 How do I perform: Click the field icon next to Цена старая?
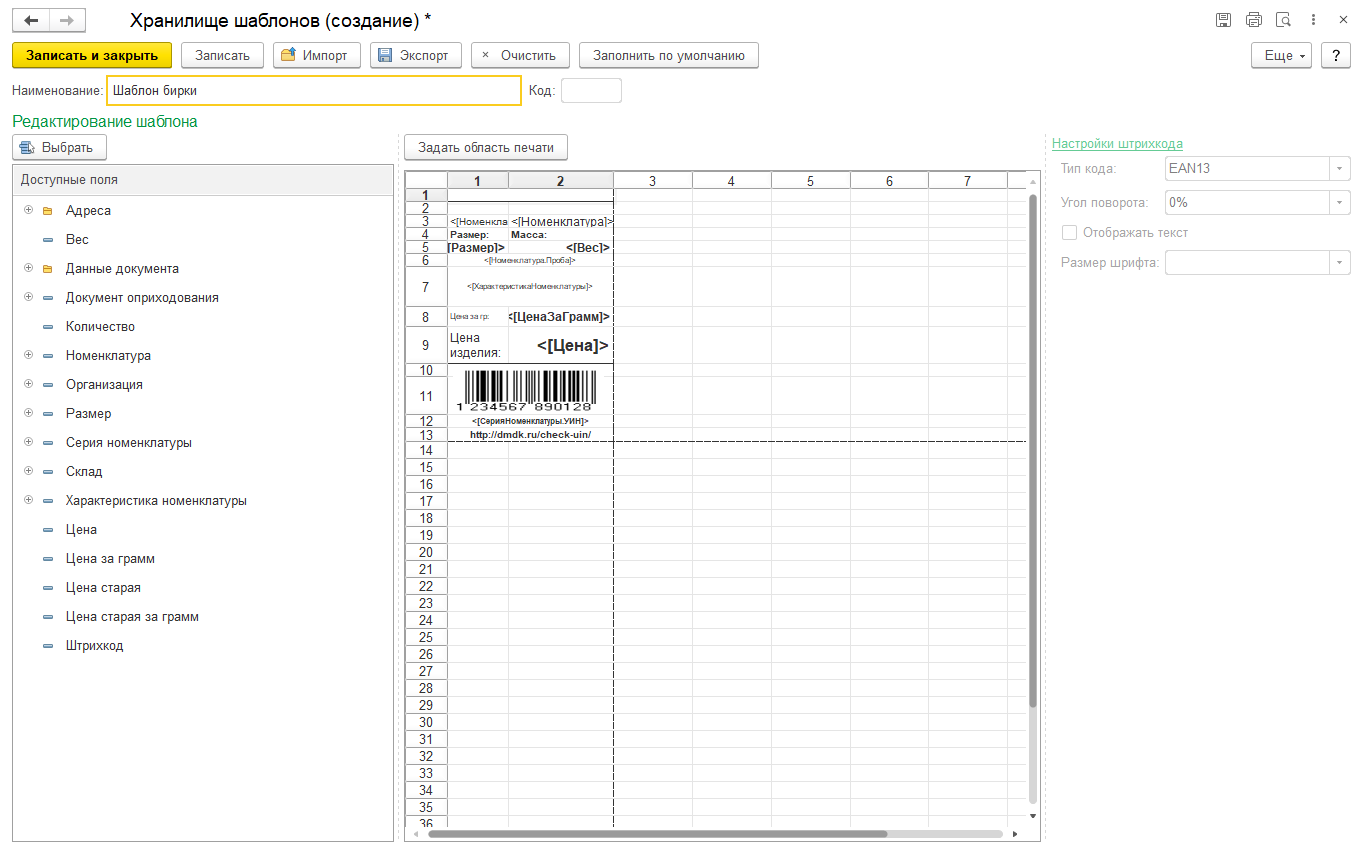point(48,588)
